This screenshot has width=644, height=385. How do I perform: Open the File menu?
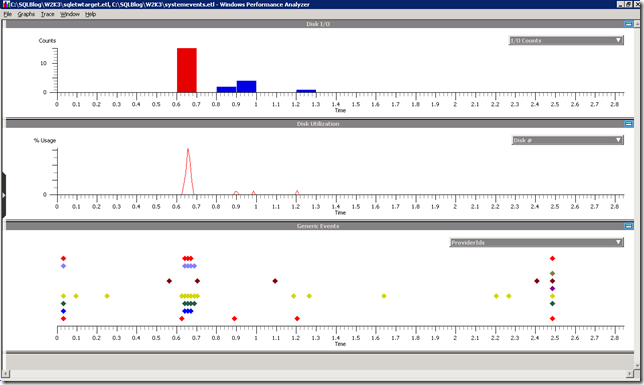[7, 14]
